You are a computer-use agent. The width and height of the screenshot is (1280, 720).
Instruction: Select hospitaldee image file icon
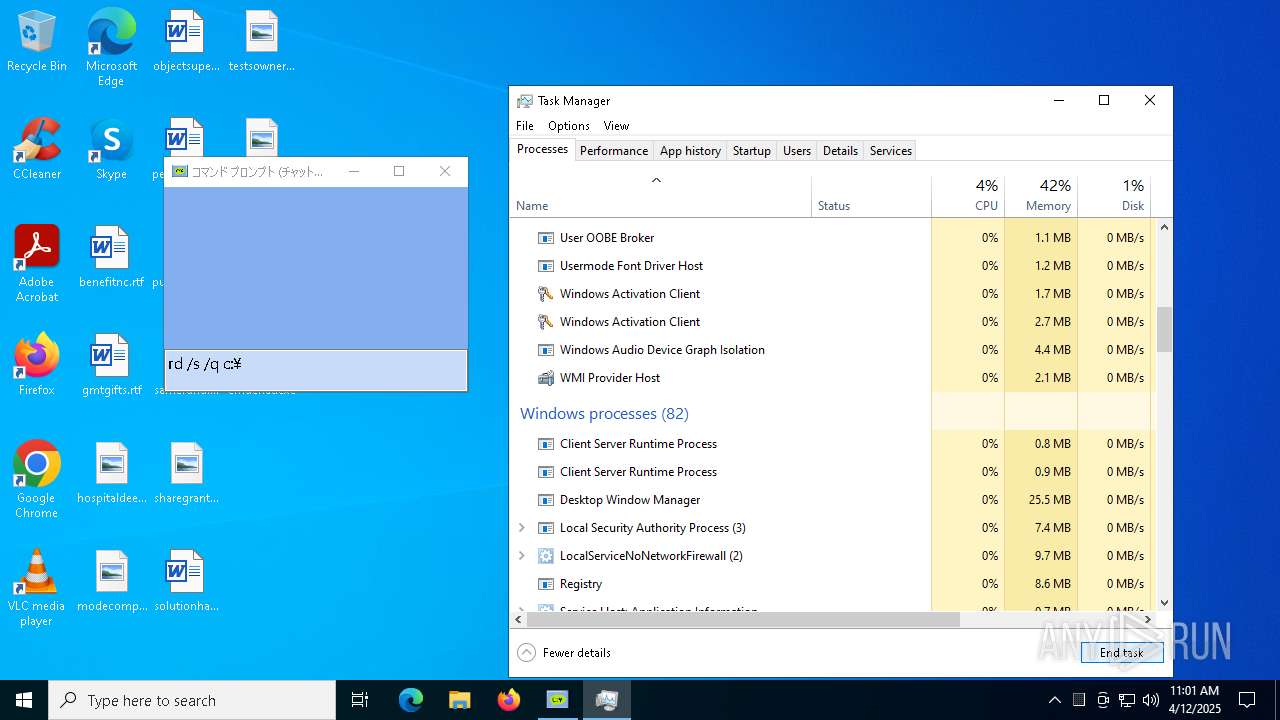[x=112, y=474]
